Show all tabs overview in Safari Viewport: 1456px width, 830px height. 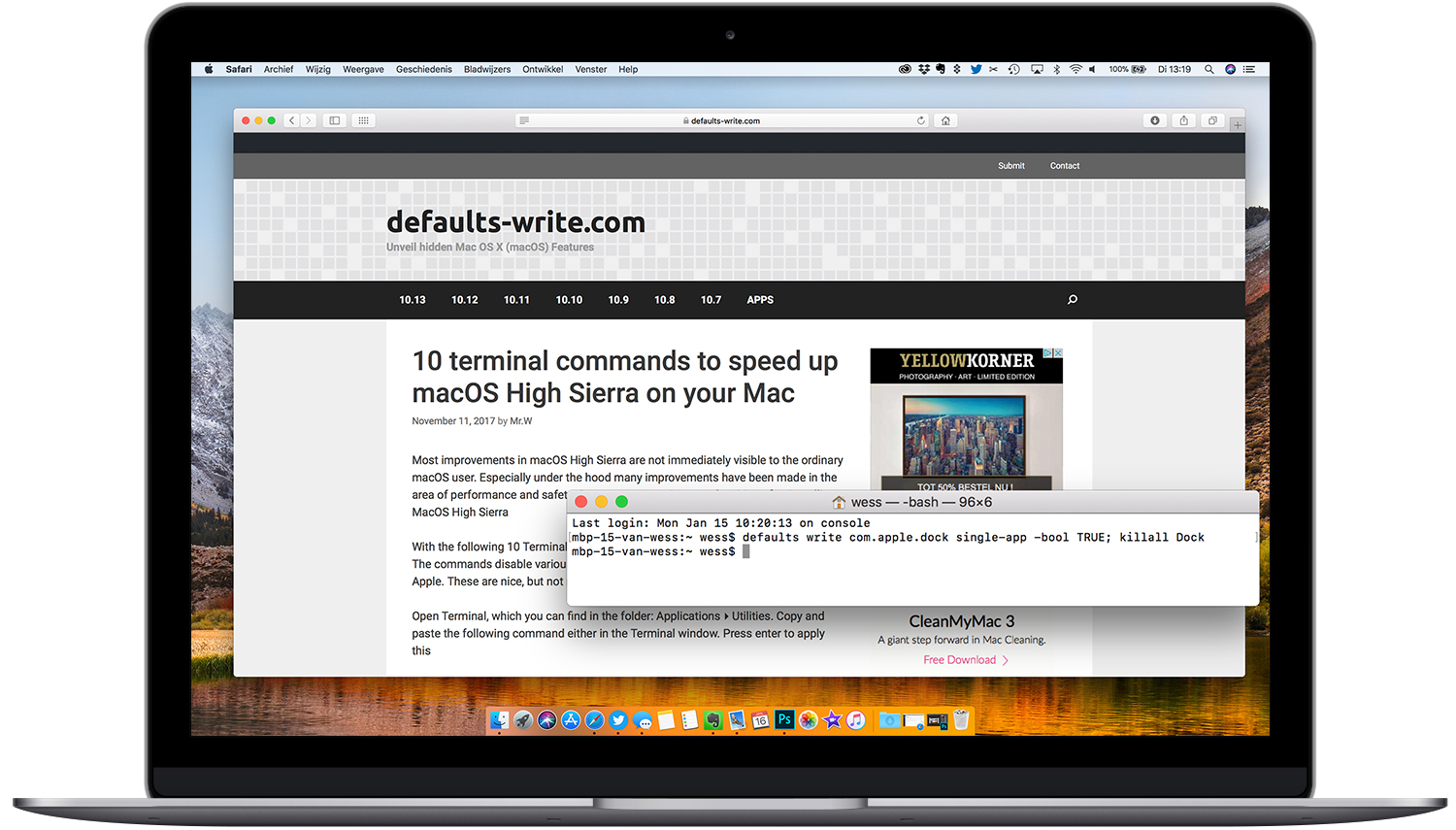tap(1212, 120)
